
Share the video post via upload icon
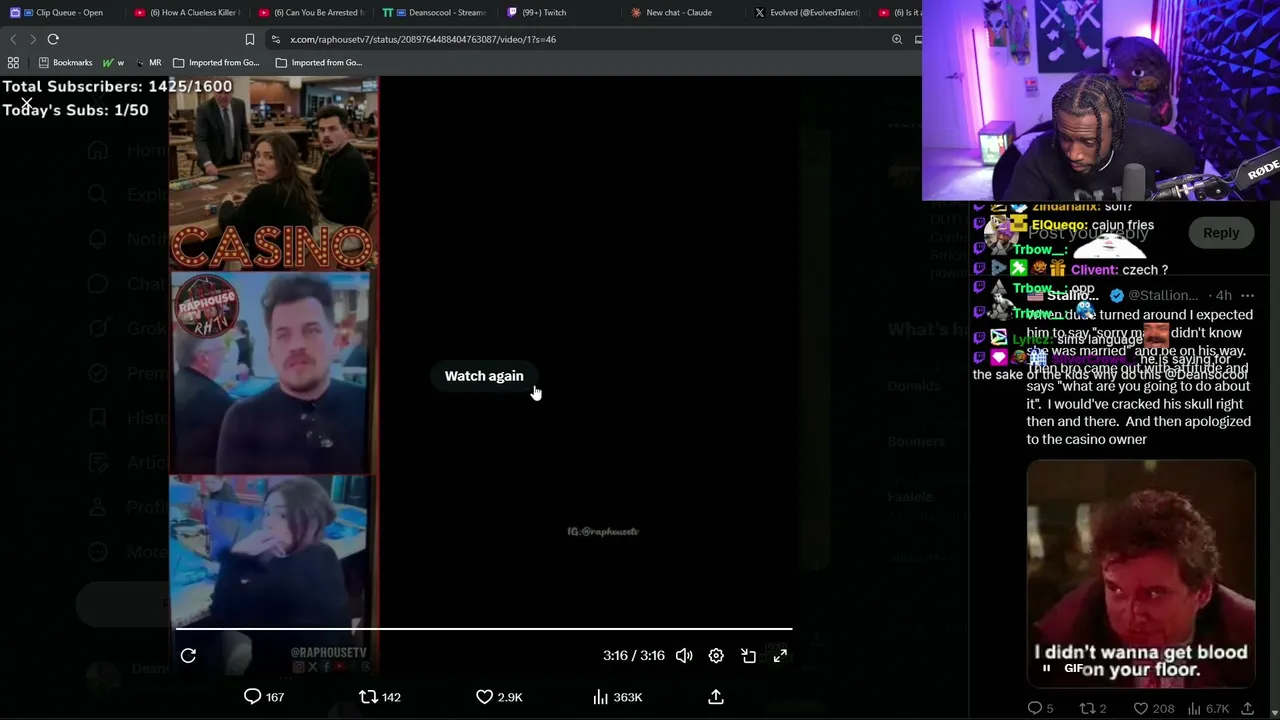(716, 697)
